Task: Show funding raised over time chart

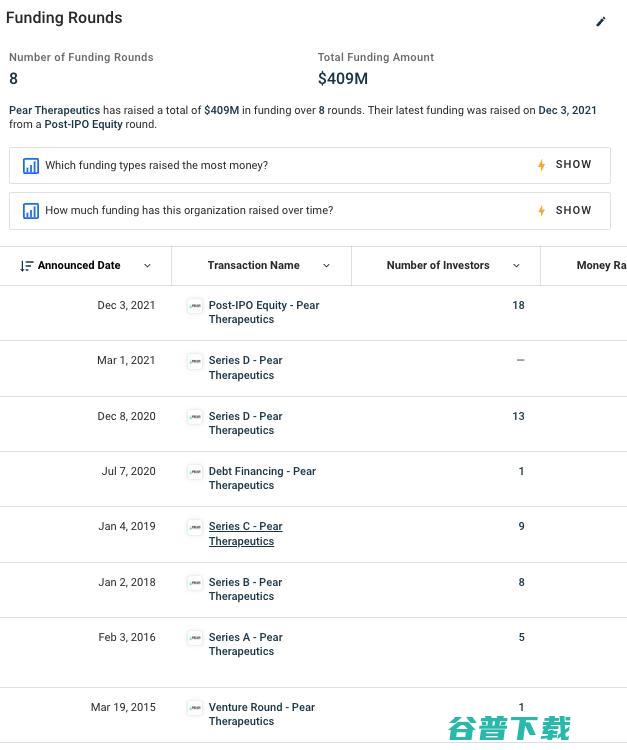Action: click(573, 210)
